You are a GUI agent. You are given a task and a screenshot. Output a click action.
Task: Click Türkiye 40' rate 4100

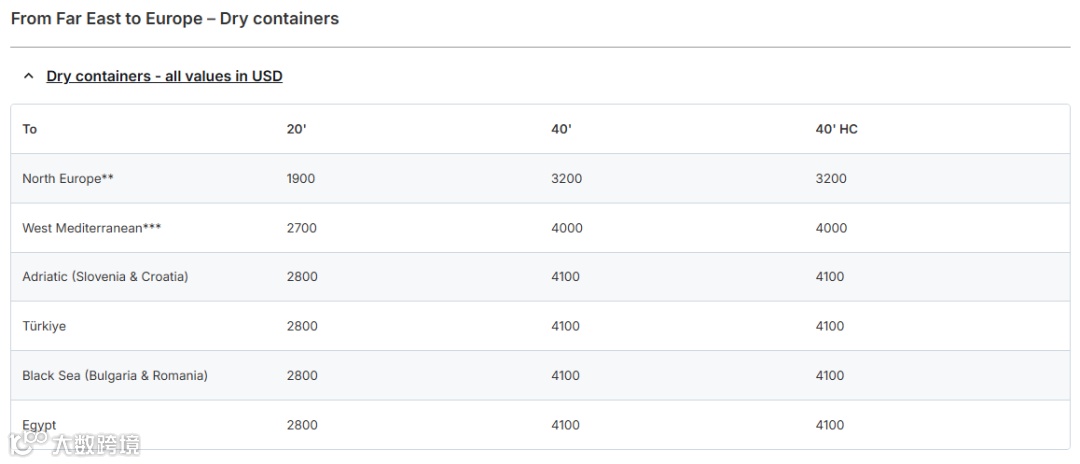[565, 326]
